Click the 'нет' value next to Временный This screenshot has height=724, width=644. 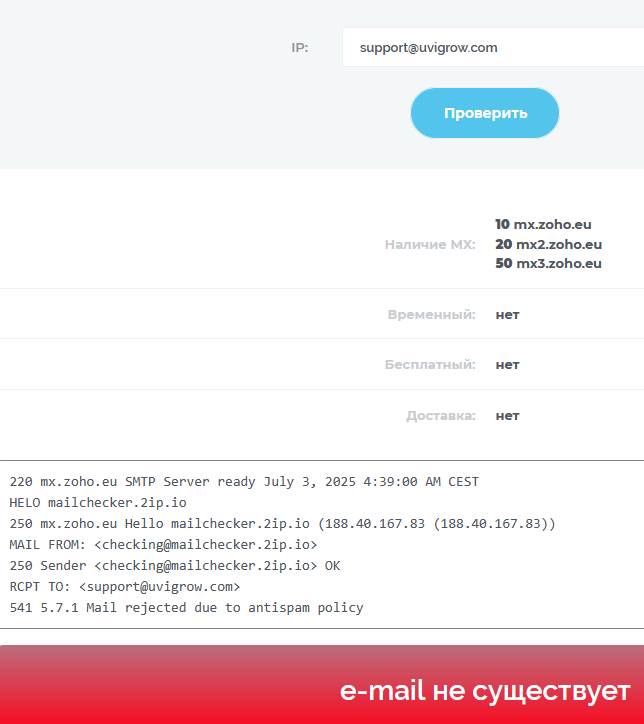point(507,315)
